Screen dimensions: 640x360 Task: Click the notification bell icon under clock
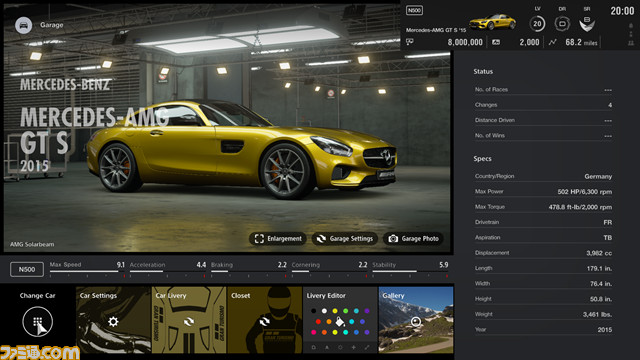[x=631, y=26]
